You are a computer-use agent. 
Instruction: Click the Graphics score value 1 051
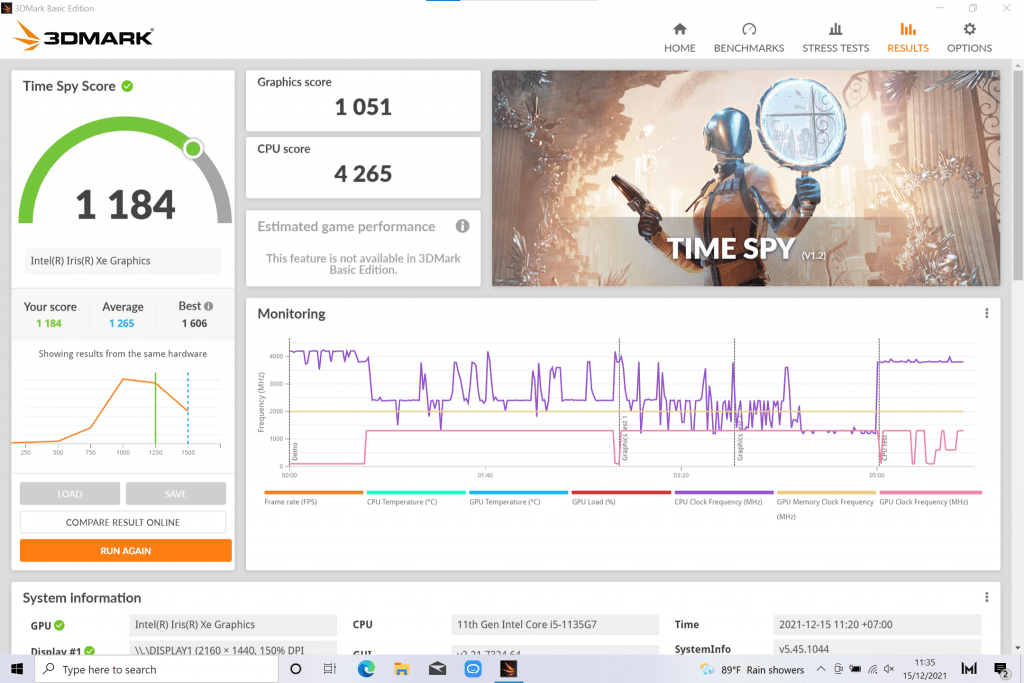363,107
